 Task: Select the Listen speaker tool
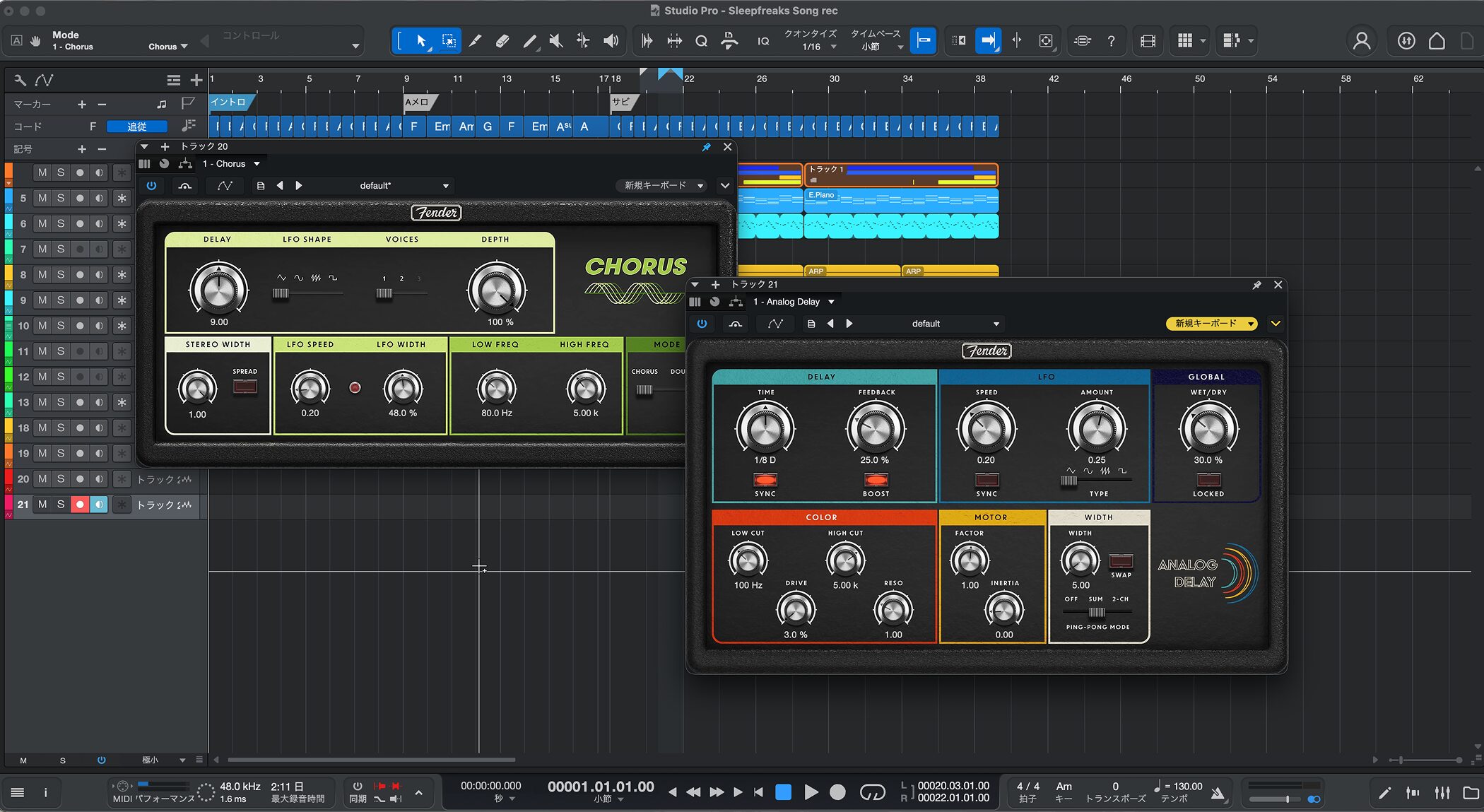tap(611, 41)
